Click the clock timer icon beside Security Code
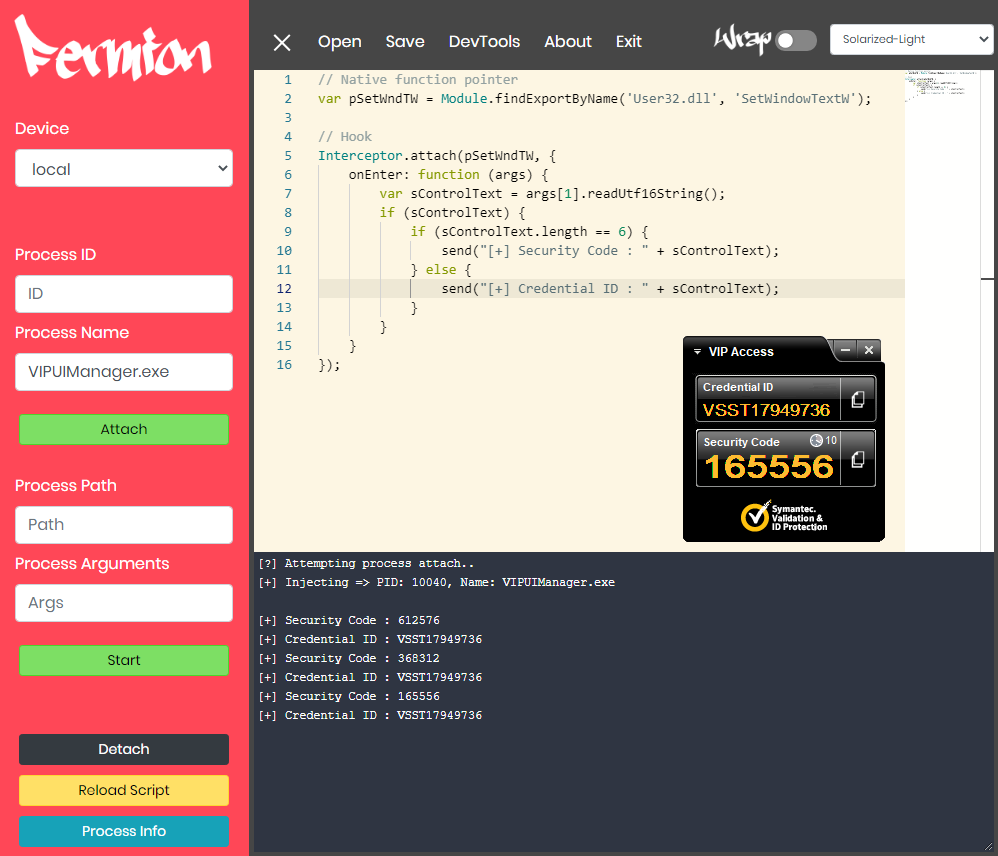 click(x=816, y=440)
